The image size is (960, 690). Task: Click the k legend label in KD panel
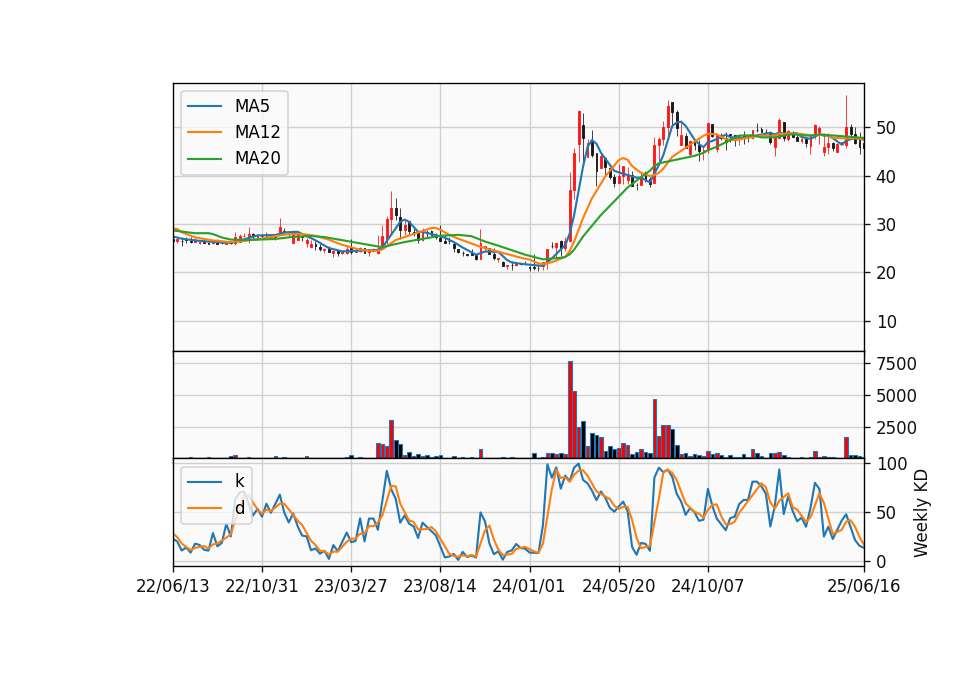(239, 481)
